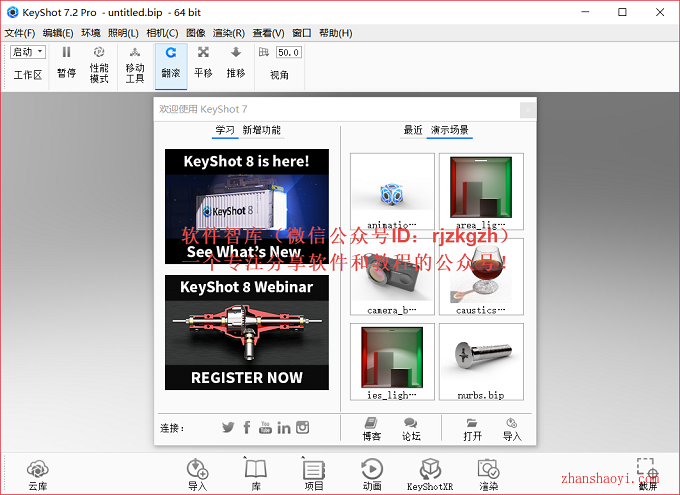Screen dimensions: 680x495
Task: Open the animation demo scene thumbnail
Action: click(x=392, y=191)
